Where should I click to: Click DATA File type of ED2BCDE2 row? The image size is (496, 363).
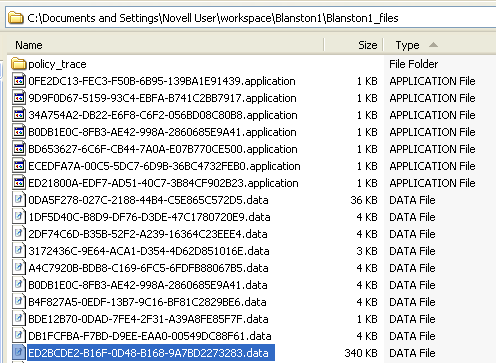(x=412, y=353)
